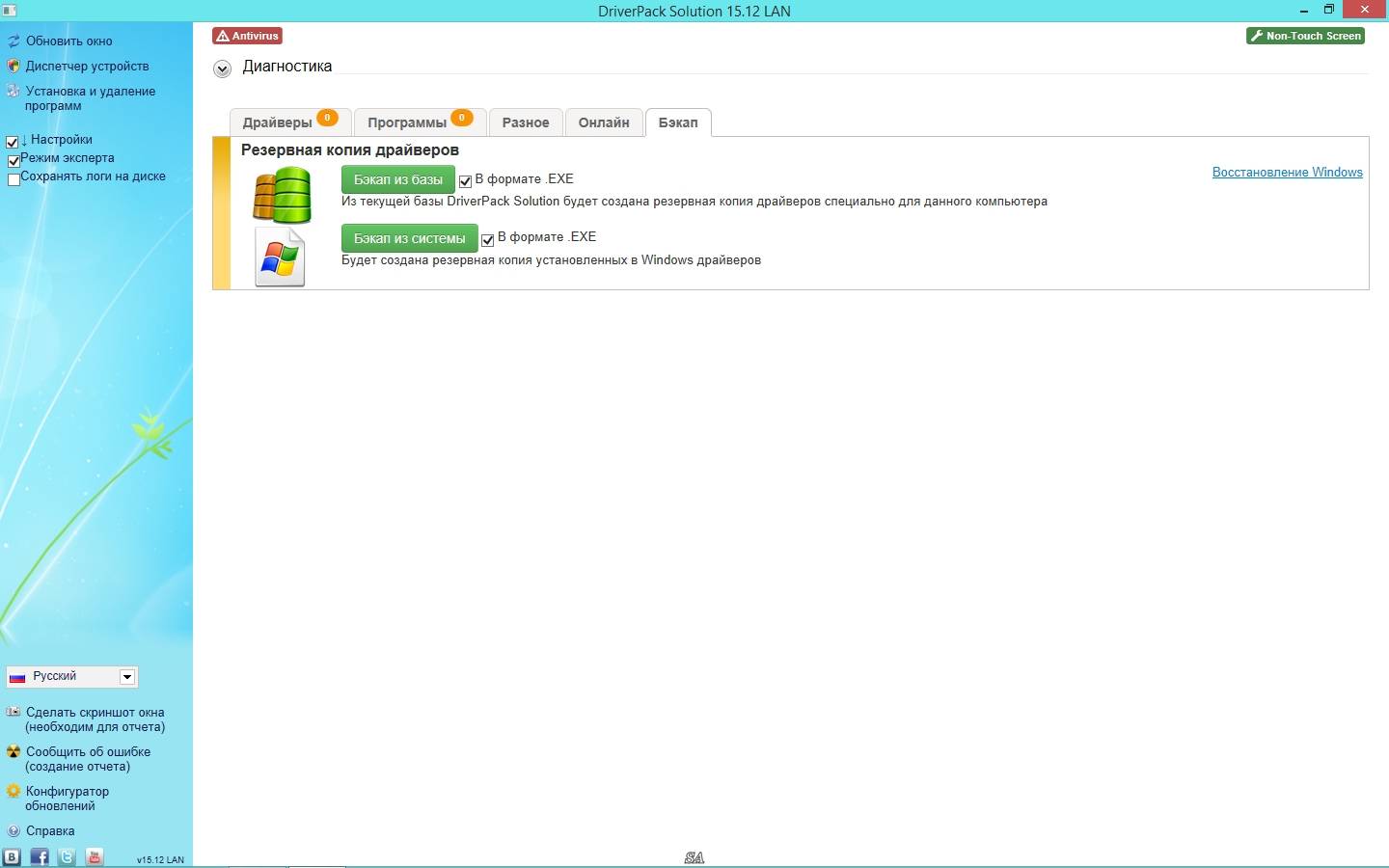Enable Сохранять логи на диске checkbox
1389x868 pixels.
(x=14, y=178)
